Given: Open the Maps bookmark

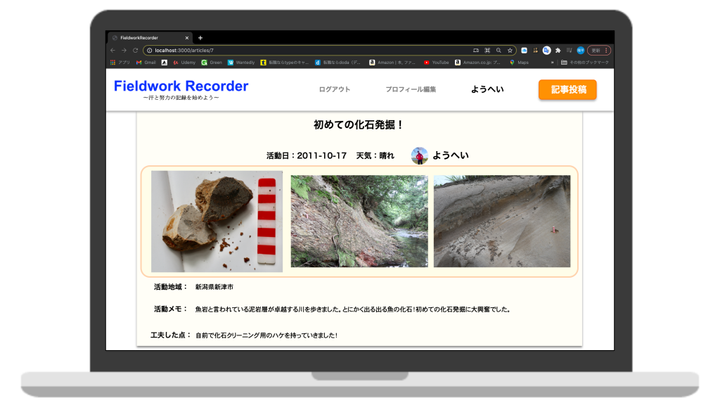Looking at the screenshot, I should (519, 62).
